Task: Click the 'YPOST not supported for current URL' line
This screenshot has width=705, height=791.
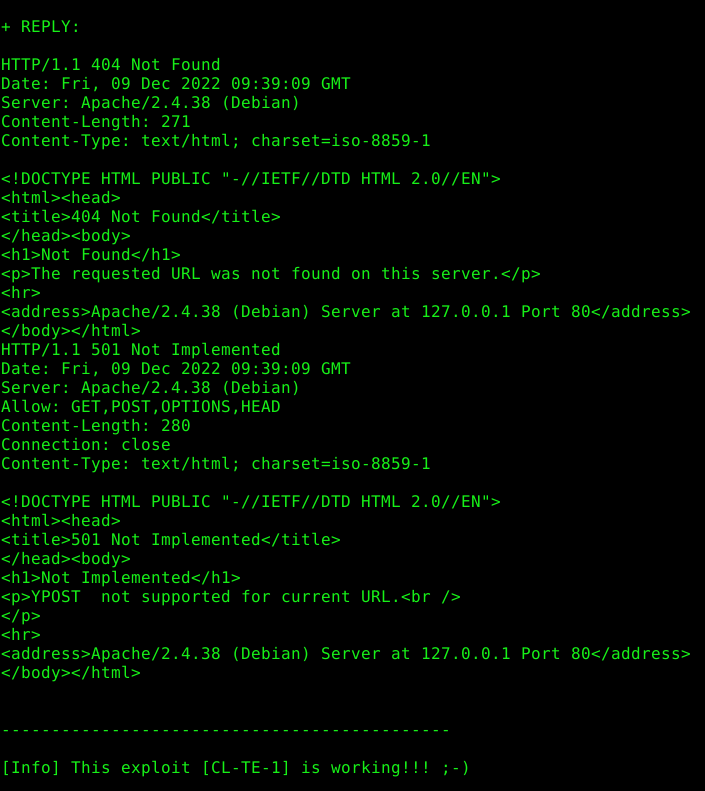Action: pyautogui.click(x=230, y=597)
